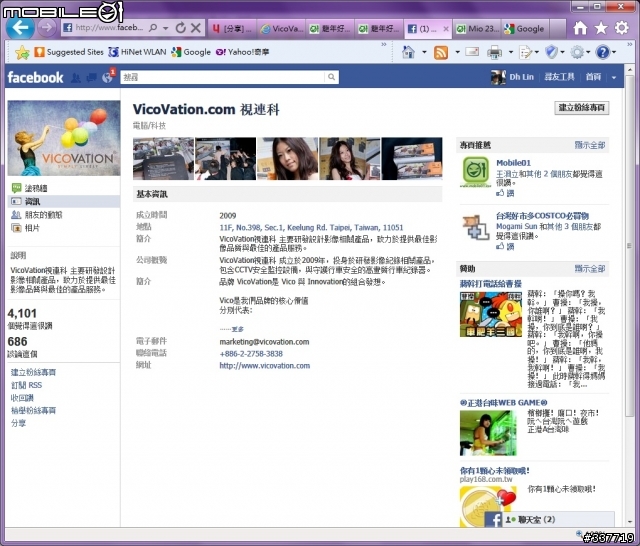The image size is (640, 546).
Task: Open the chat (聊天室) bar
Action: [549, 519]
